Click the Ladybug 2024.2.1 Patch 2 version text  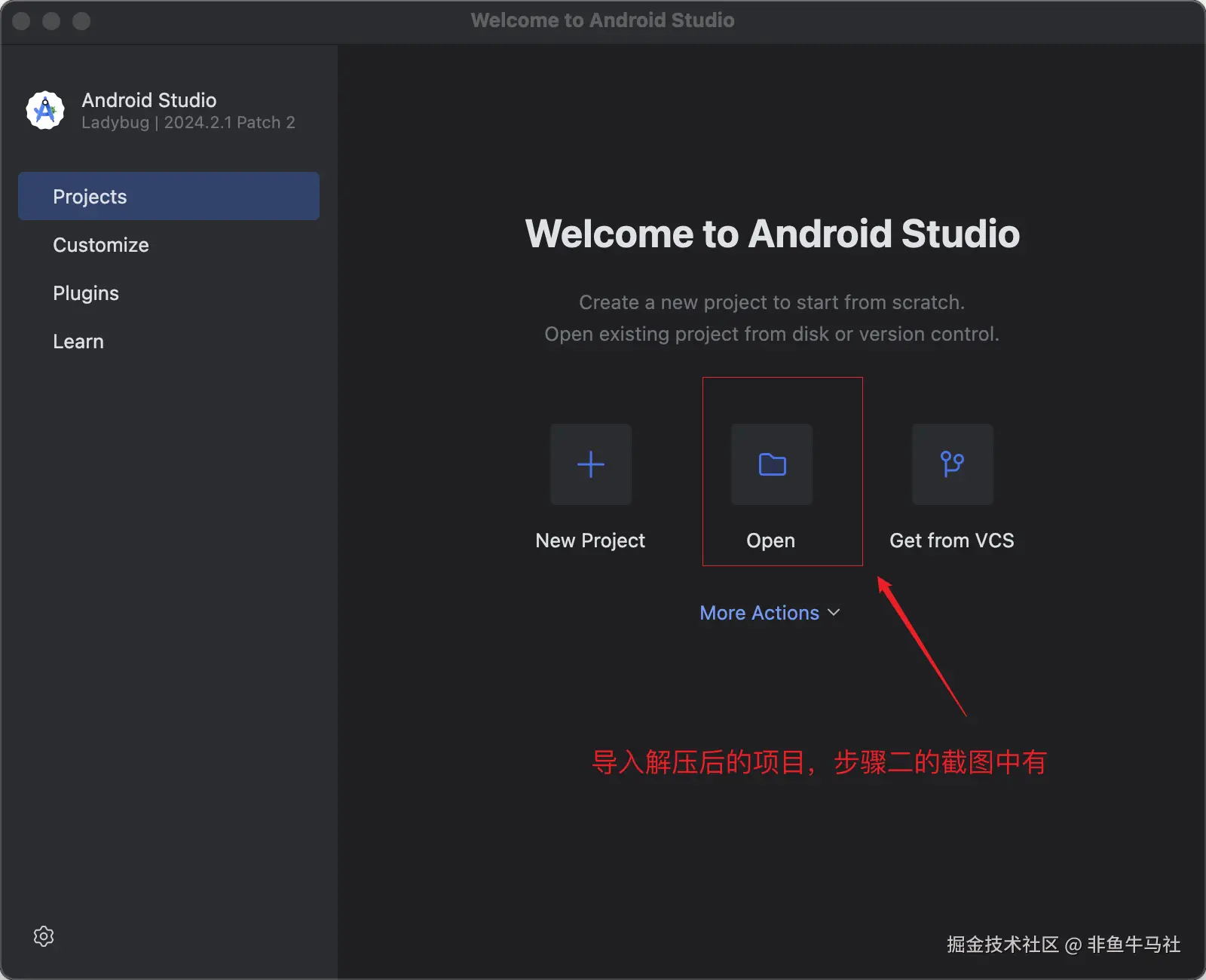pyautogui.click(x=188, y=123)
